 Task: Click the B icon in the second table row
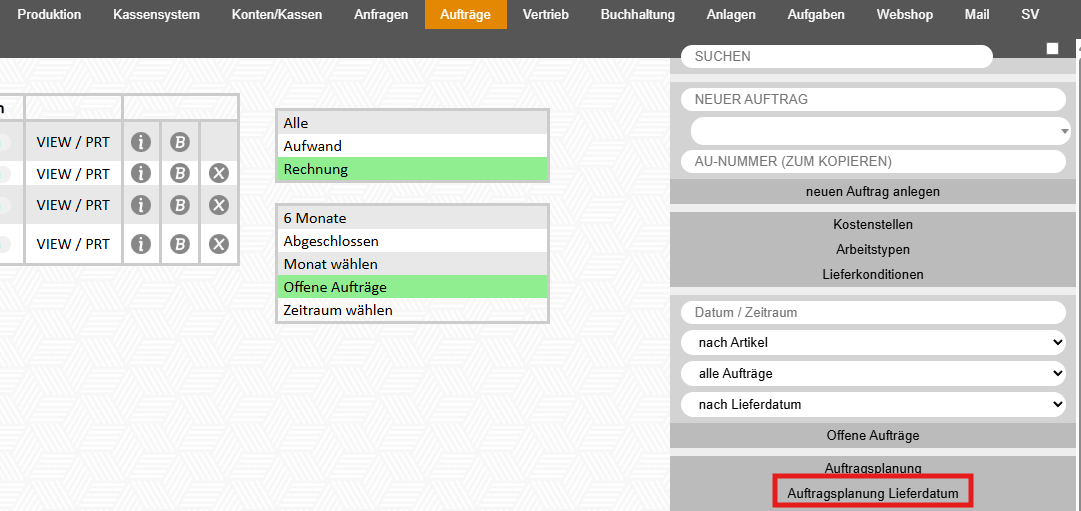click(180, 173)
